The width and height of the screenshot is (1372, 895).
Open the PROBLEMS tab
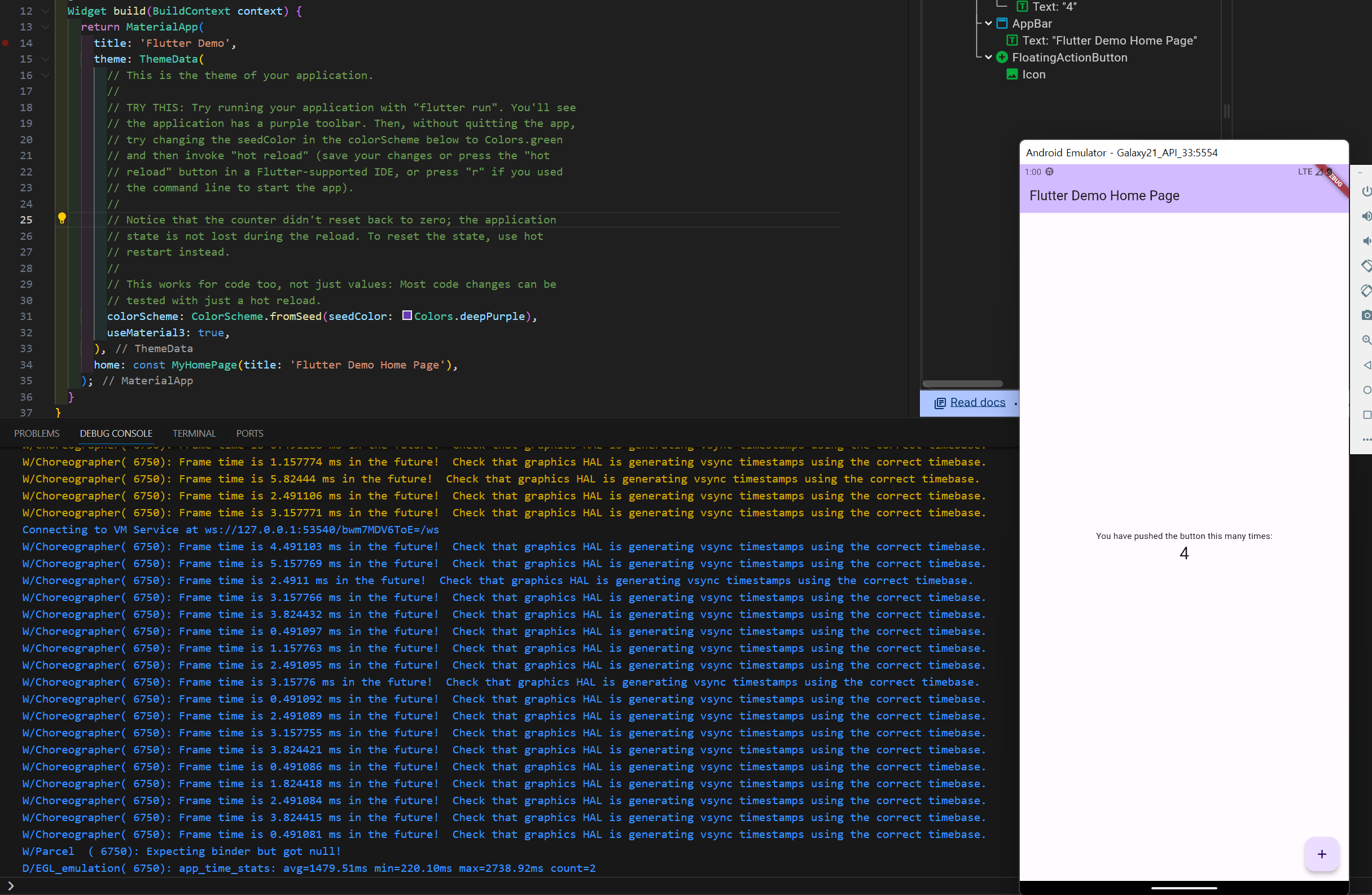click(x=36, y=433)
